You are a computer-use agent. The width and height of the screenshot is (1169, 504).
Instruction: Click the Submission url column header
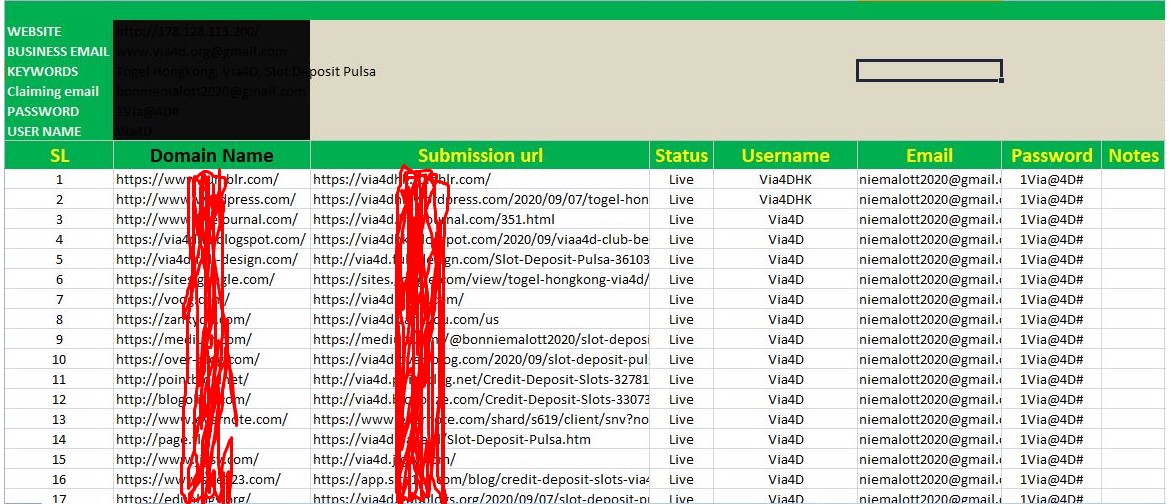(480, 155)
